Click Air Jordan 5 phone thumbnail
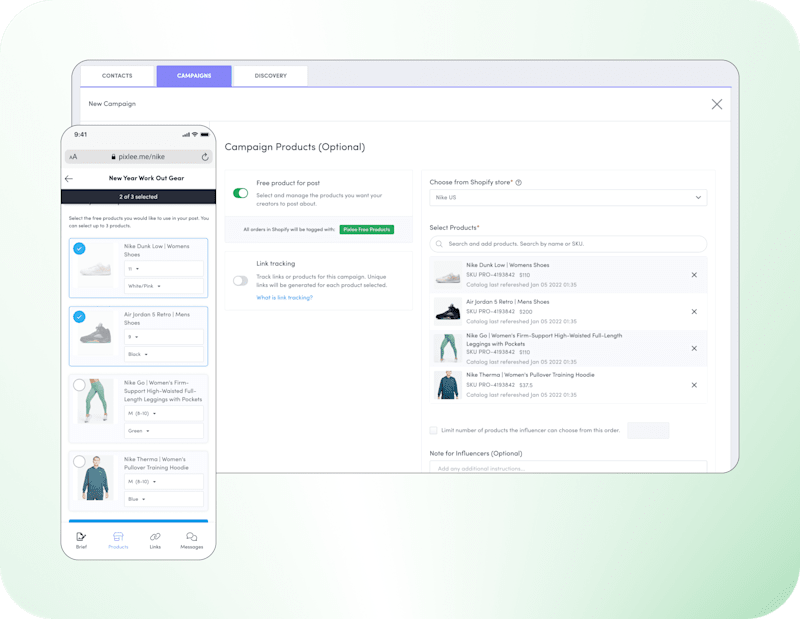 point(96,334)
